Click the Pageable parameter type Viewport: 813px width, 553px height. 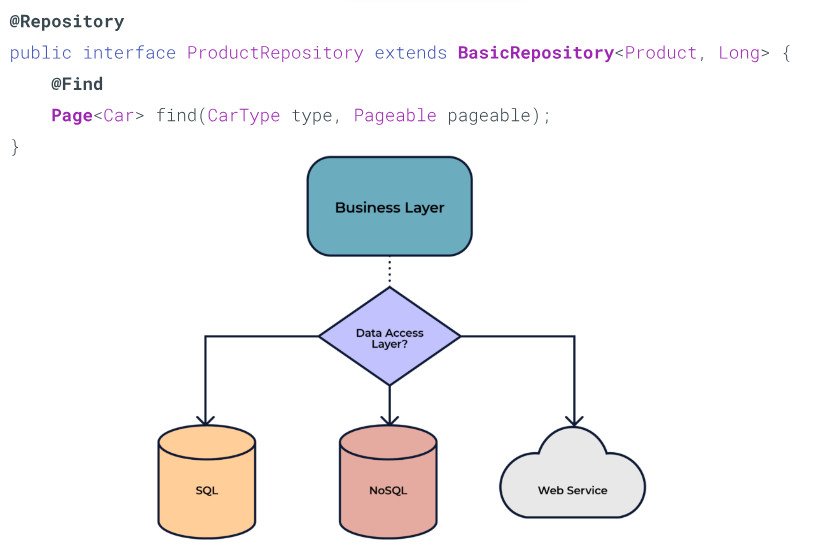(x=395, y=115)
